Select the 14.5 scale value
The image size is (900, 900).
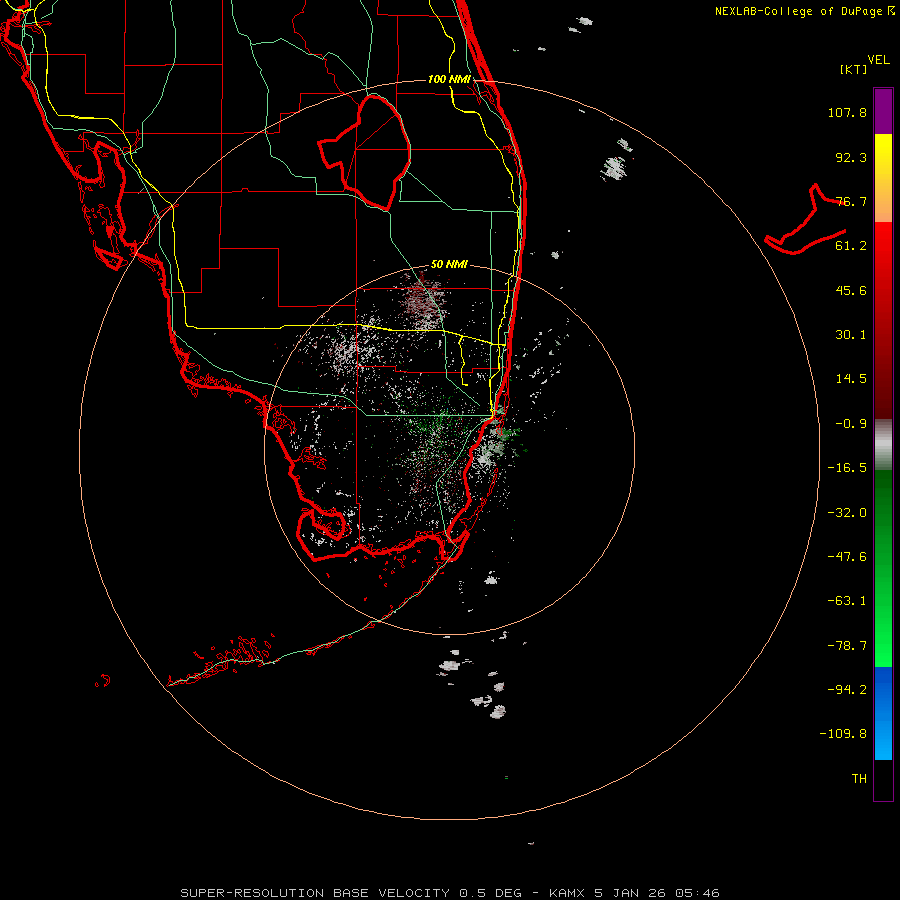pyautogui.click(x=851, y=379)
